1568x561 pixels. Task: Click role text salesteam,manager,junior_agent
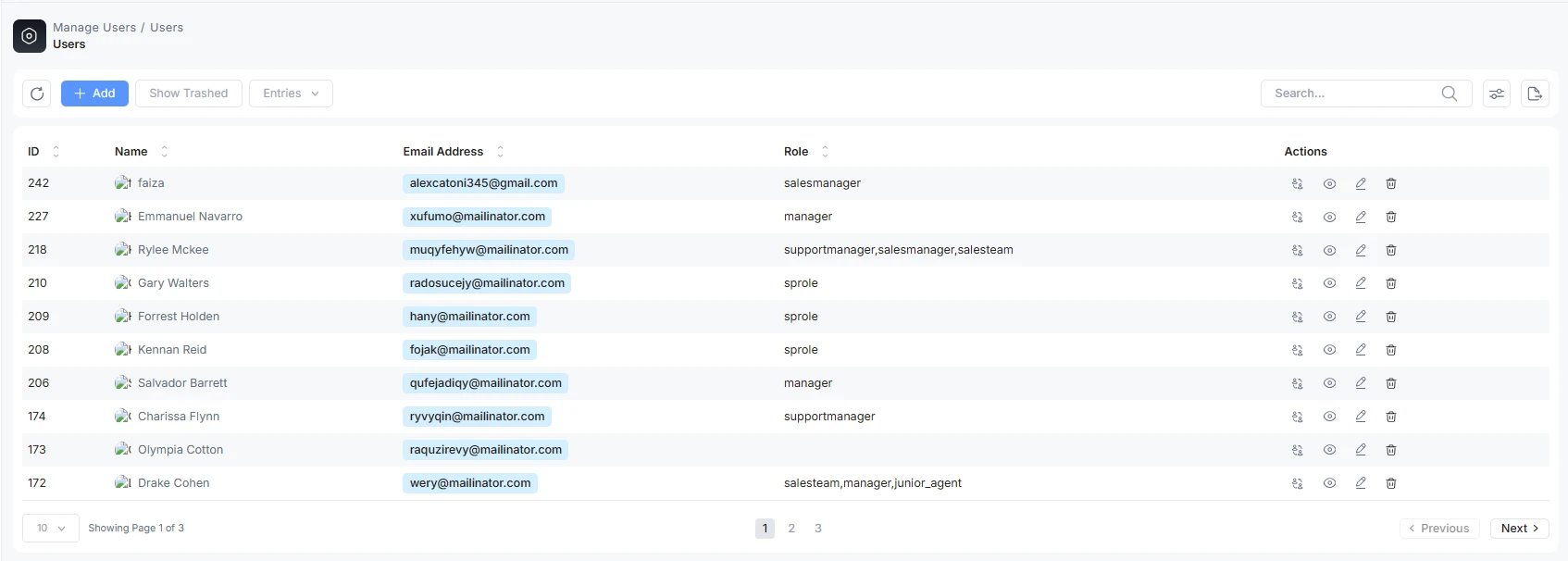coord(873,483)
